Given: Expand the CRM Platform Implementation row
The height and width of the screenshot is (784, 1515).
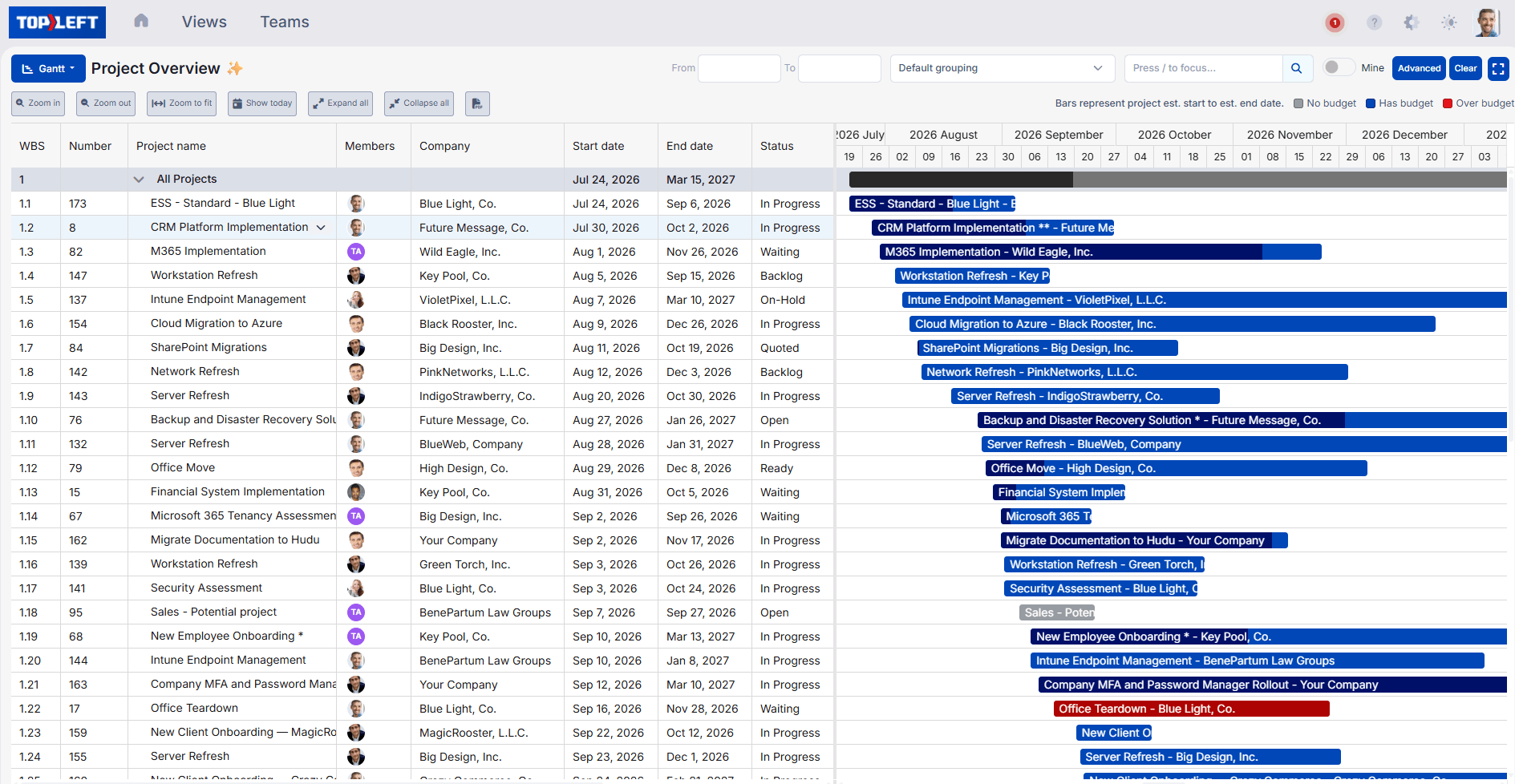Looking at the screenshot, I should [x=321, y=228].
